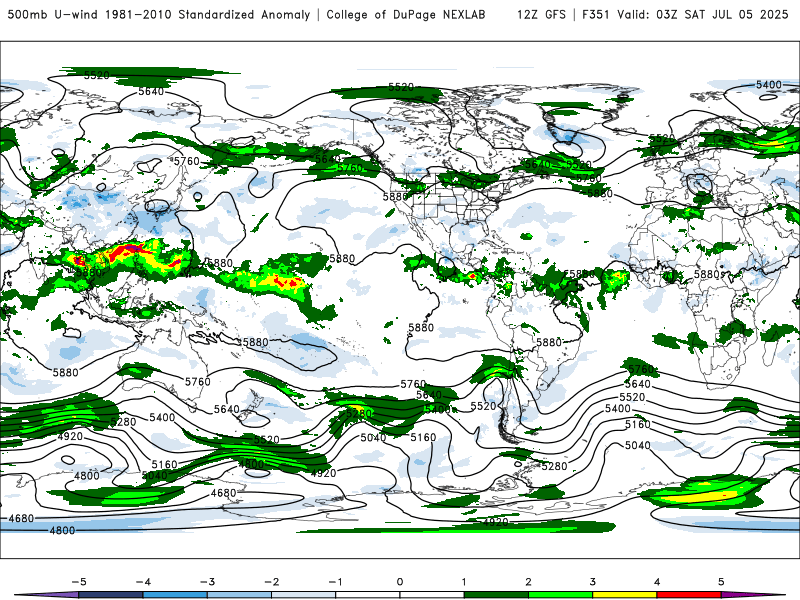800x600 pixels.
Task: Click the "-1" colorbar tick label
Action: (336, 582)
